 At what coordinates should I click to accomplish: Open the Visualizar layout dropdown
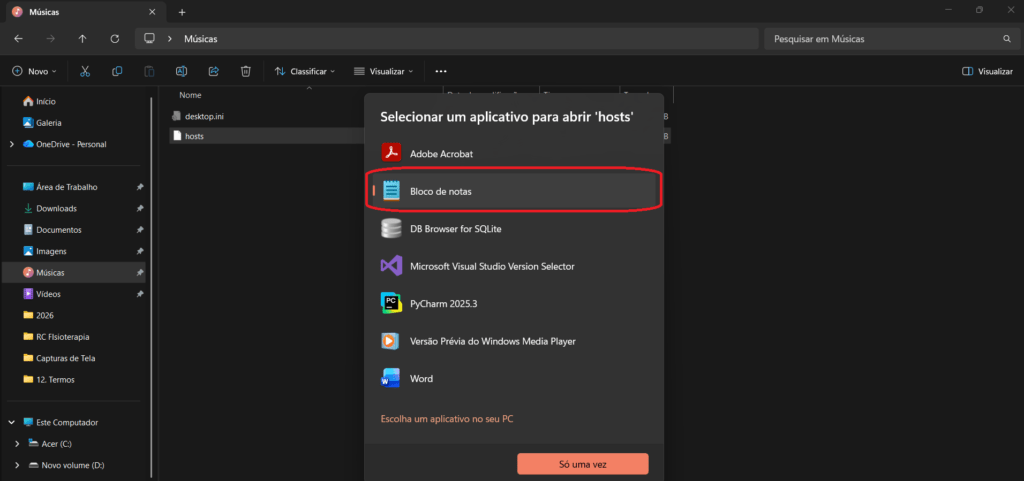pos(383,71)
